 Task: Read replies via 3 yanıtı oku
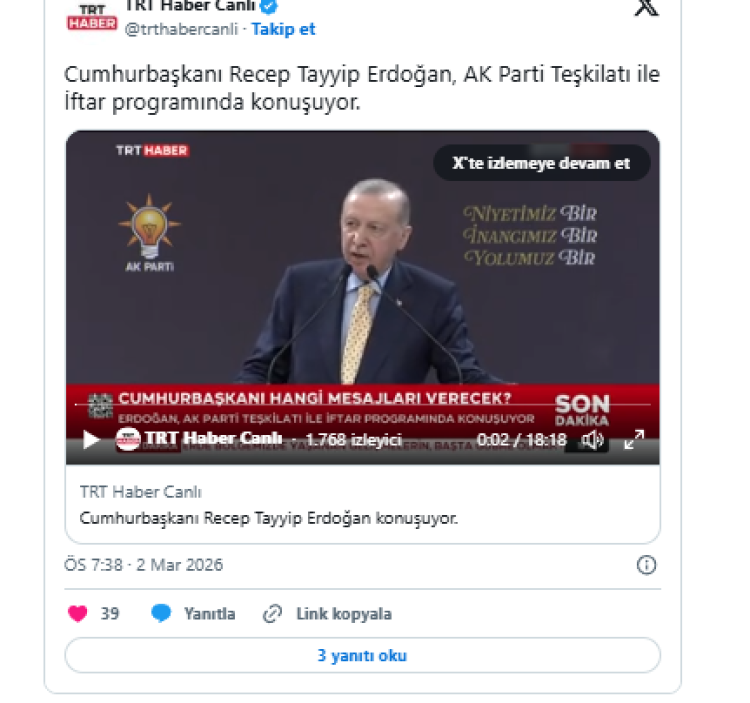pyautogui.click(x=363, y=655)
